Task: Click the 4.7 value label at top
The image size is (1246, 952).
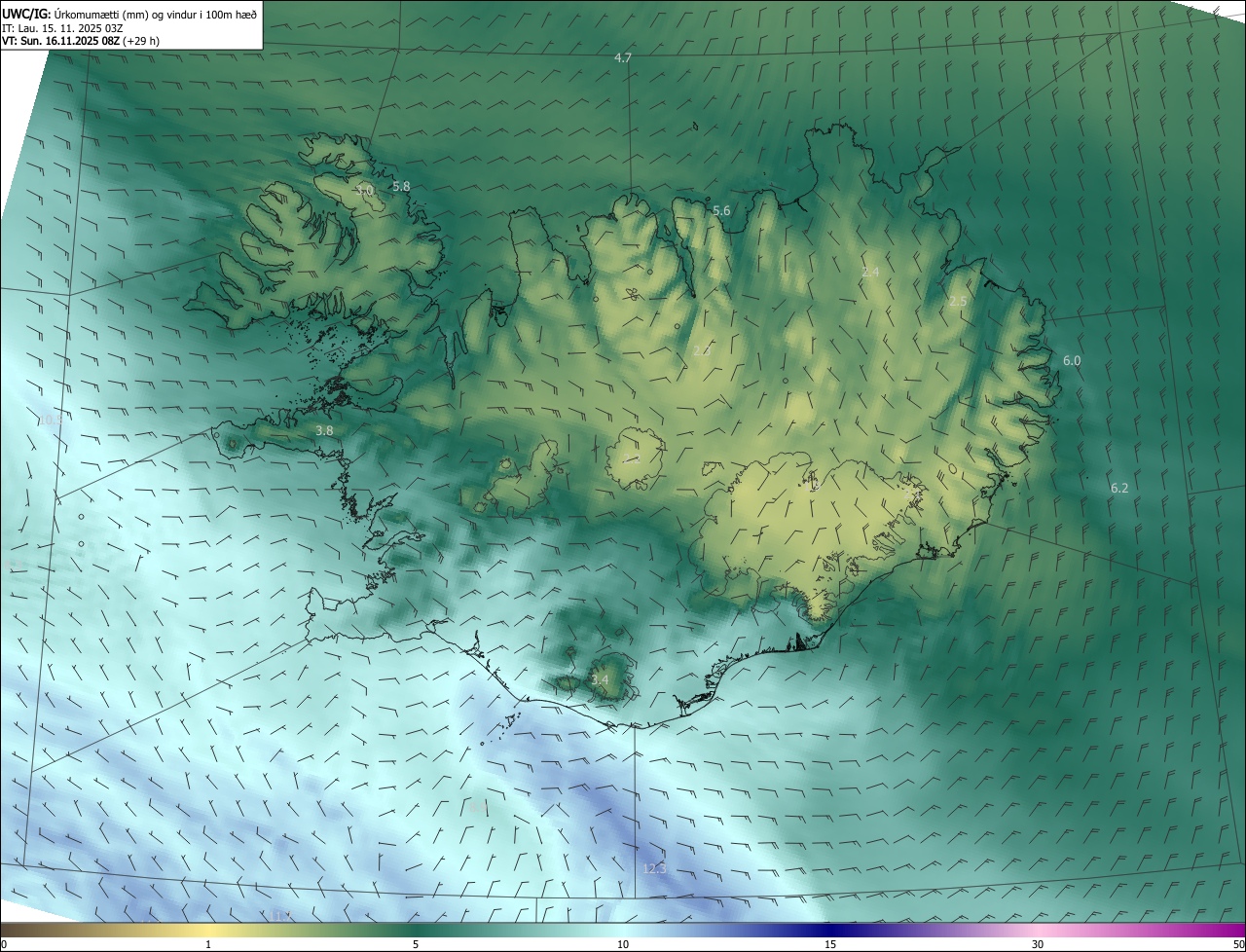Action: (623, 58)
